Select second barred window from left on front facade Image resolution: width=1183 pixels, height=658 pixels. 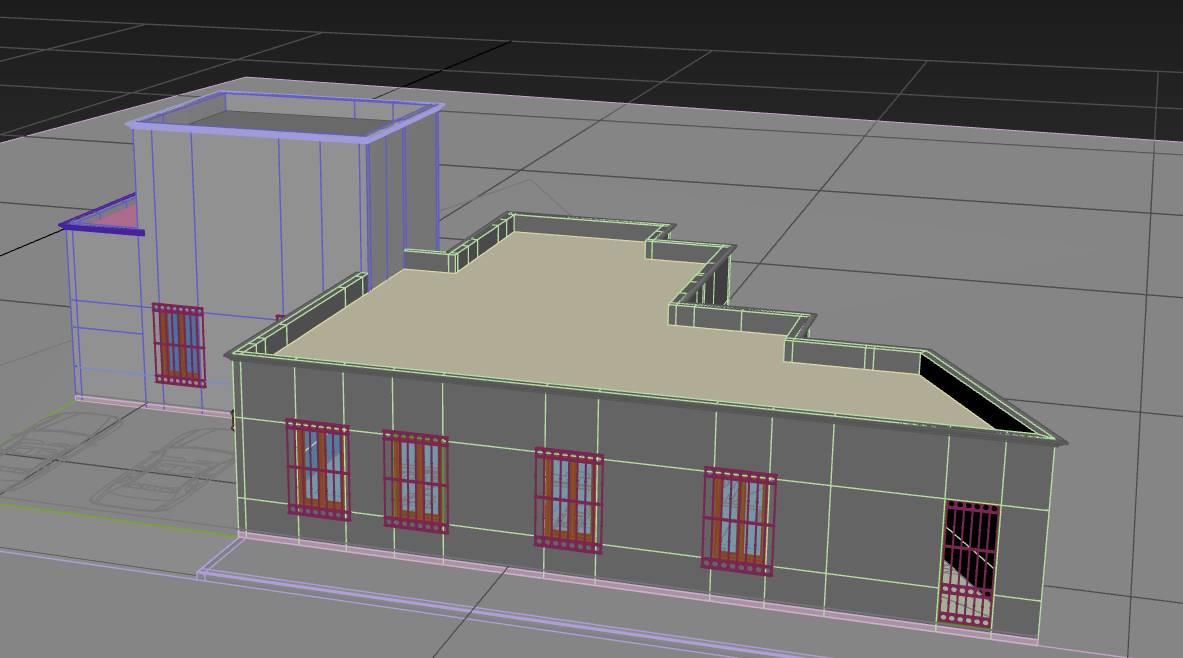[415, 482]
